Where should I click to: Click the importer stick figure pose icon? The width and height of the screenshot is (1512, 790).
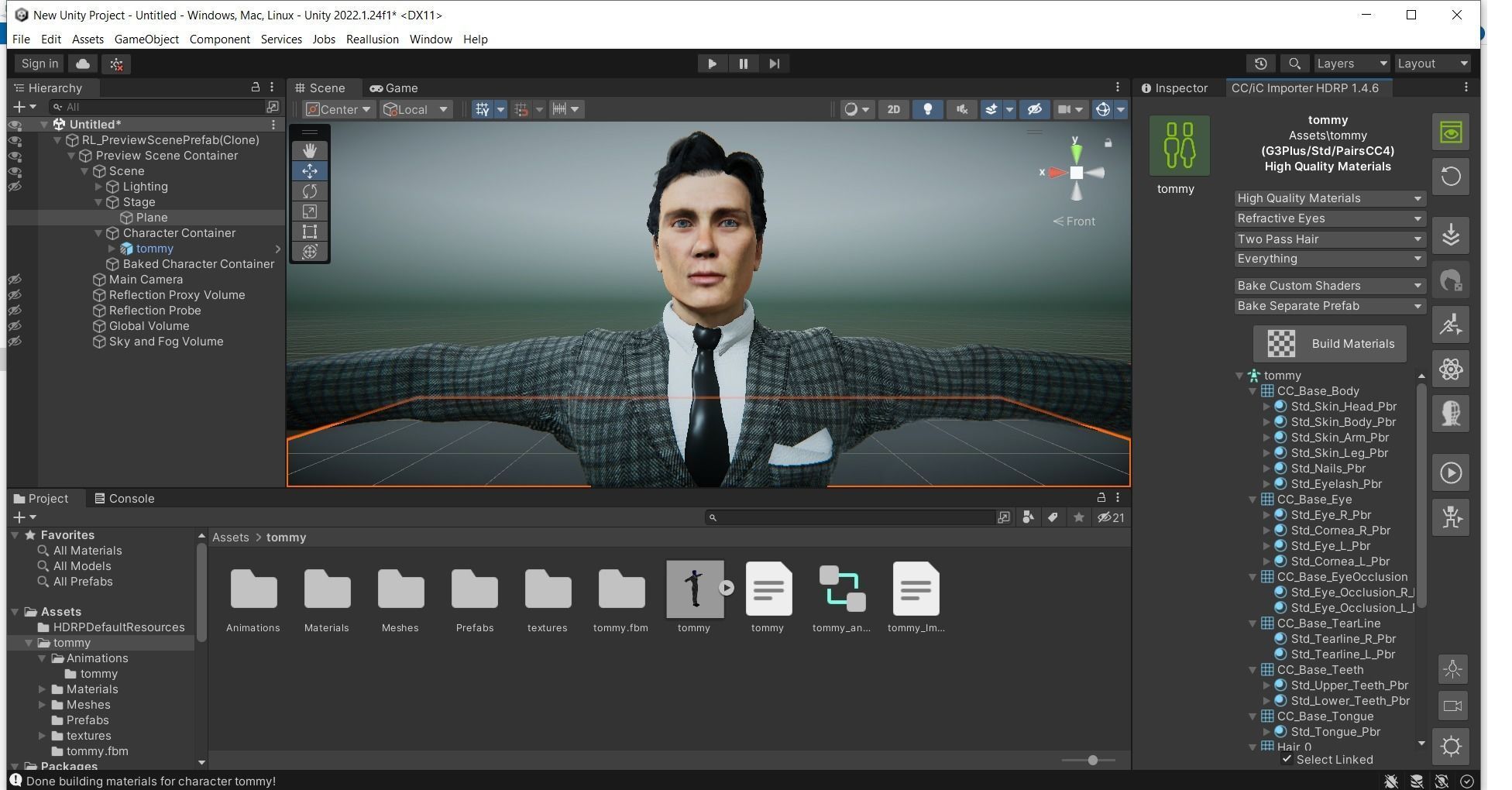pos(1451,517)
